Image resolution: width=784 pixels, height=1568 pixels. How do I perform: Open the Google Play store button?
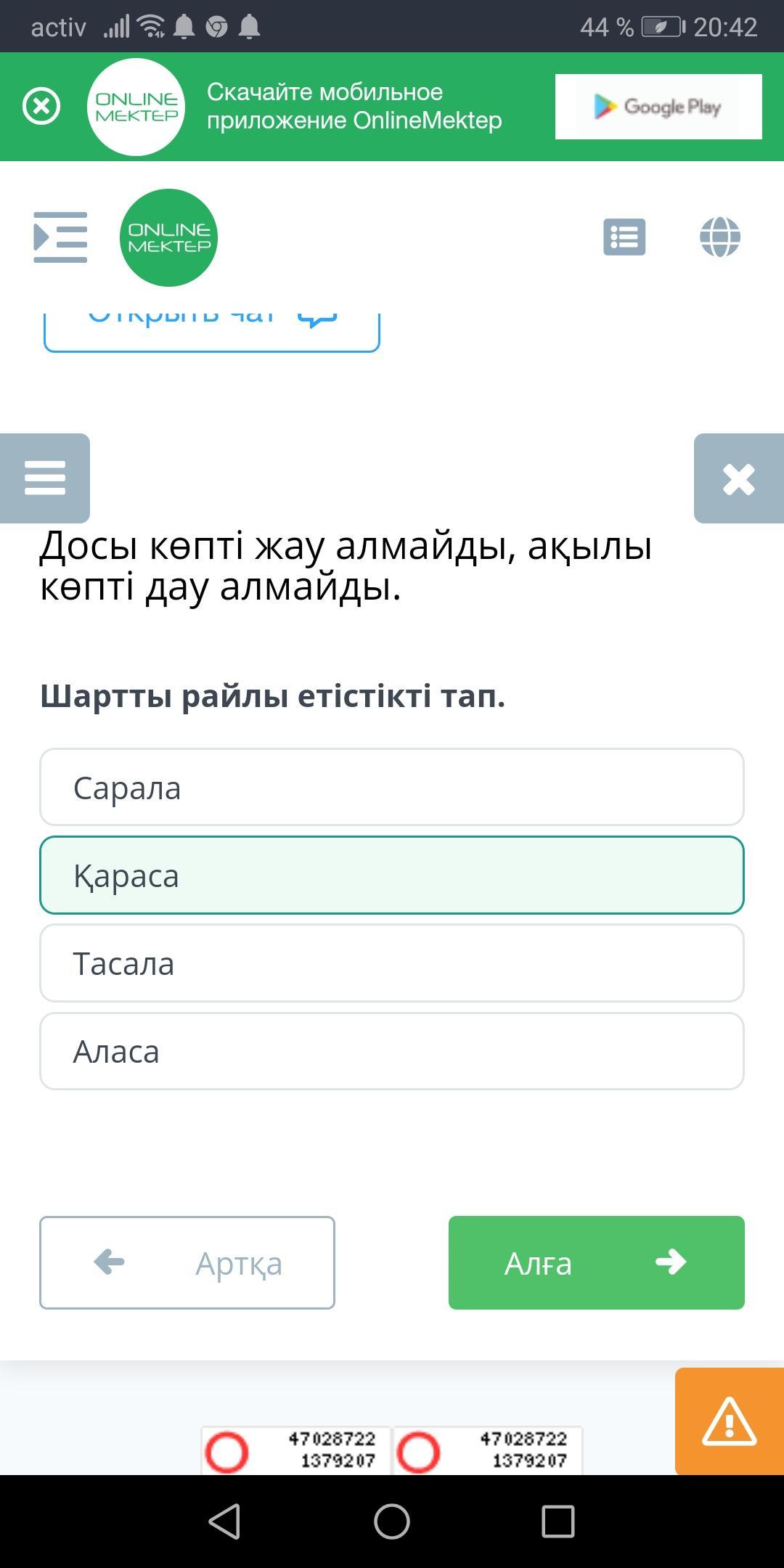click(x=658, y=107)
